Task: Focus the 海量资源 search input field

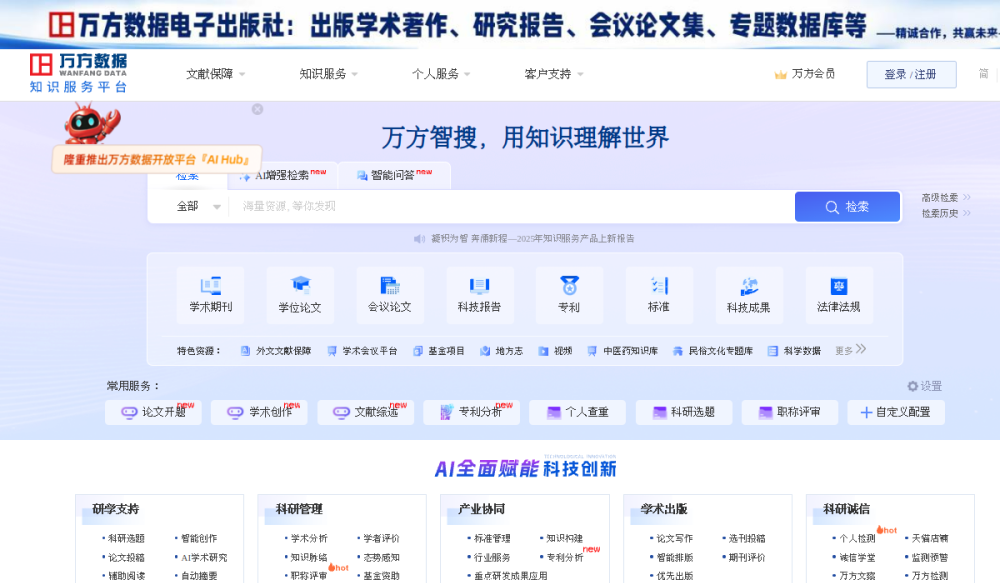Action: (x=511, y=206)
